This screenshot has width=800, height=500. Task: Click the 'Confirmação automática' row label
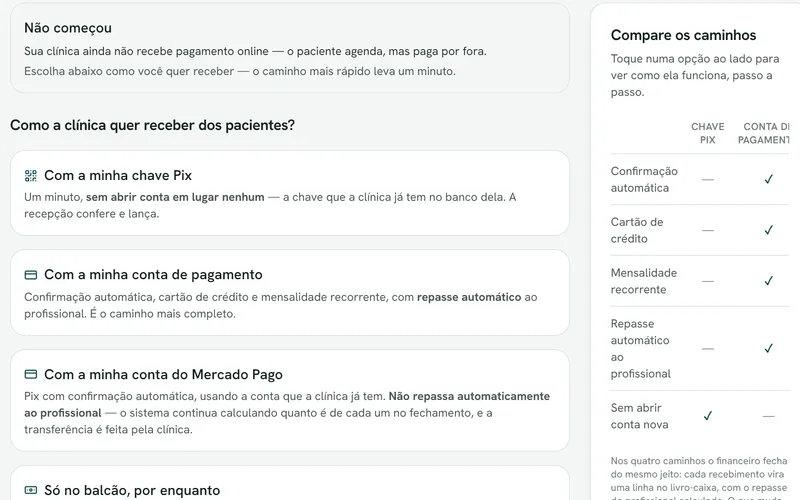coord(644,180)
